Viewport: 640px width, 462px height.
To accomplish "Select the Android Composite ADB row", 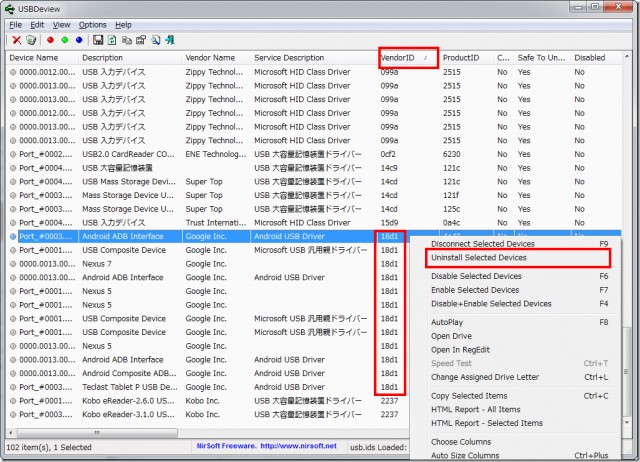I will tap(208, 373).
